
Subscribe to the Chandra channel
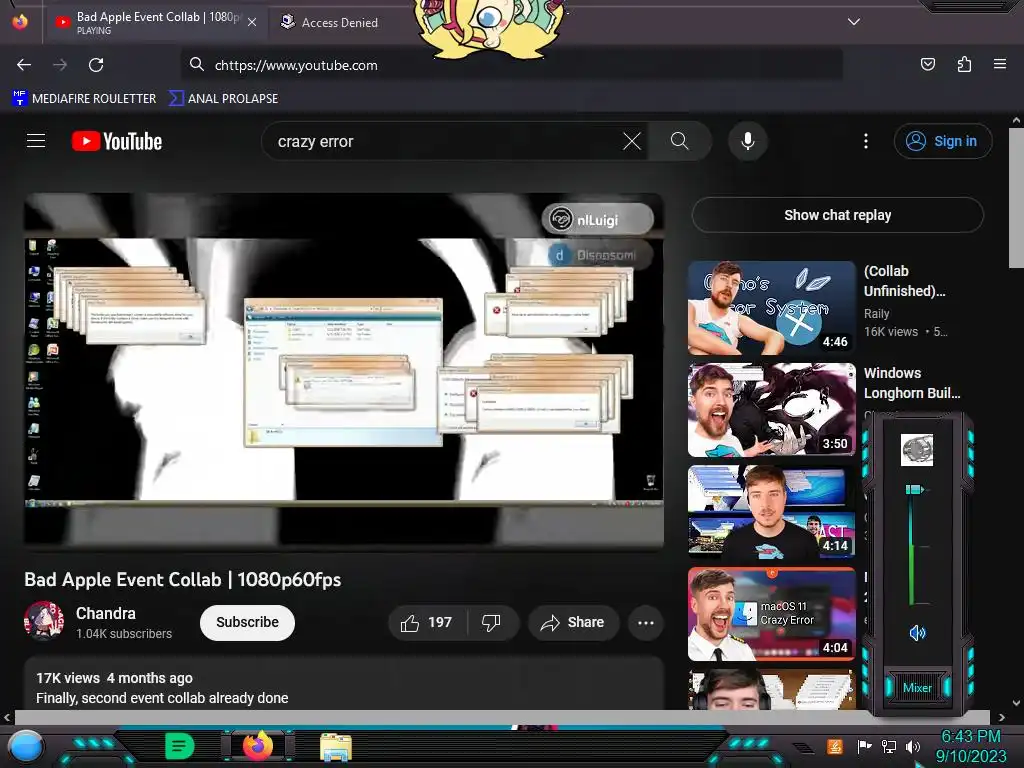(x=248, y=622)
